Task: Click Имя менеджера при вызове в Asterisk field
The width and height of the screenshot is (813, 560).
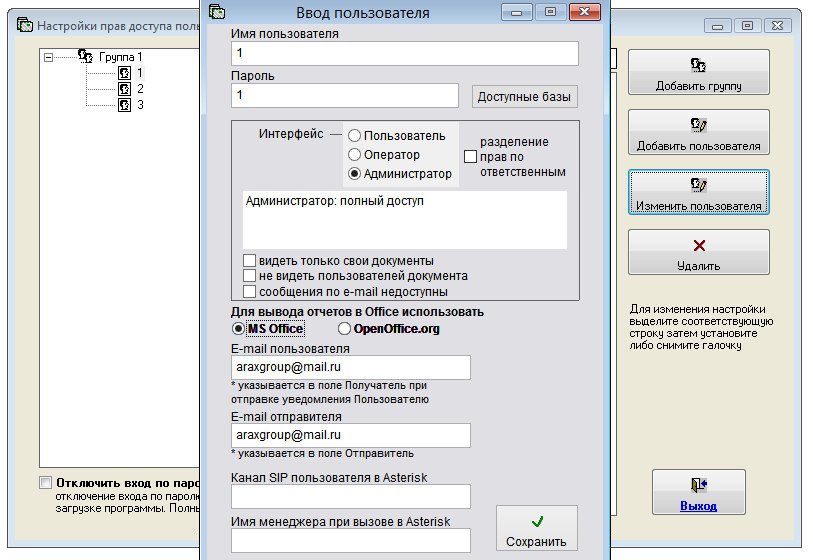Action: click(x=351, y=541)
